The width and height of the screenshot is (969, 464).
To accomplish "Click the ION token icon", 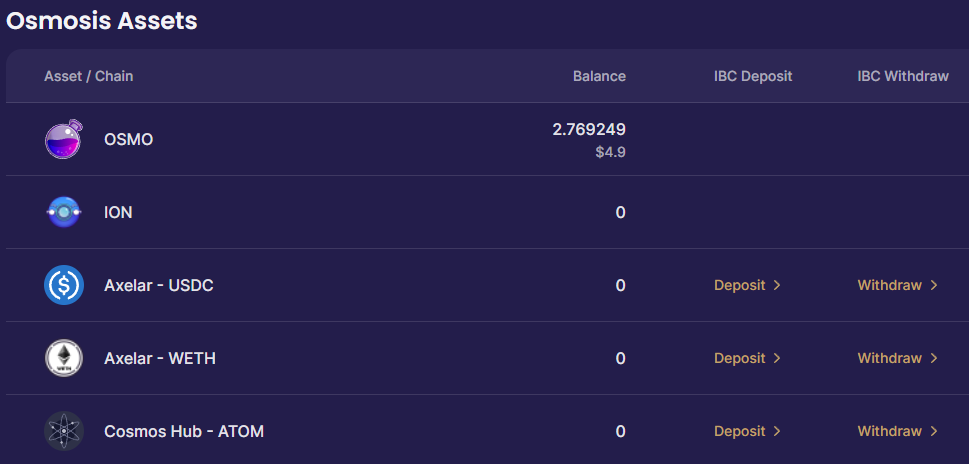I will (64, 212).
